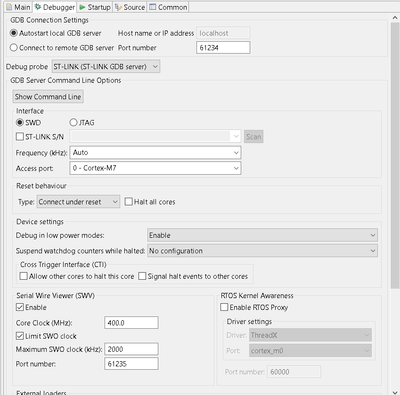
Task: Check Allow other cores to halt this core
Action: point(23,276)
